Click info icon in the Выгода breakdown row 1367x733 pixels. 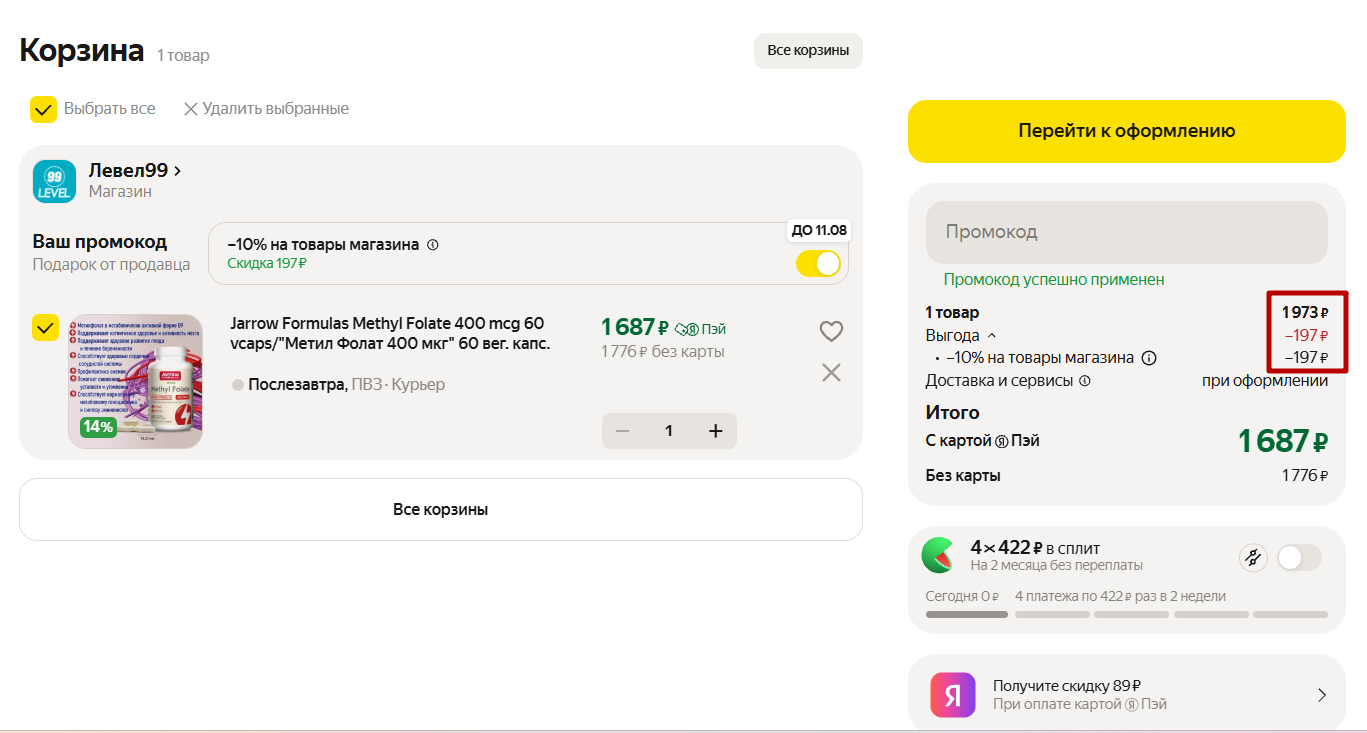pos(1149,358)
